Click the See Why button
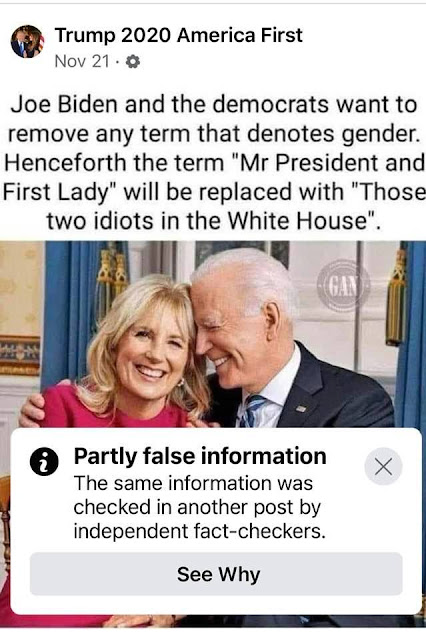Image resolution: width=426 pixels, height=640 pixels. pos(216,574)
